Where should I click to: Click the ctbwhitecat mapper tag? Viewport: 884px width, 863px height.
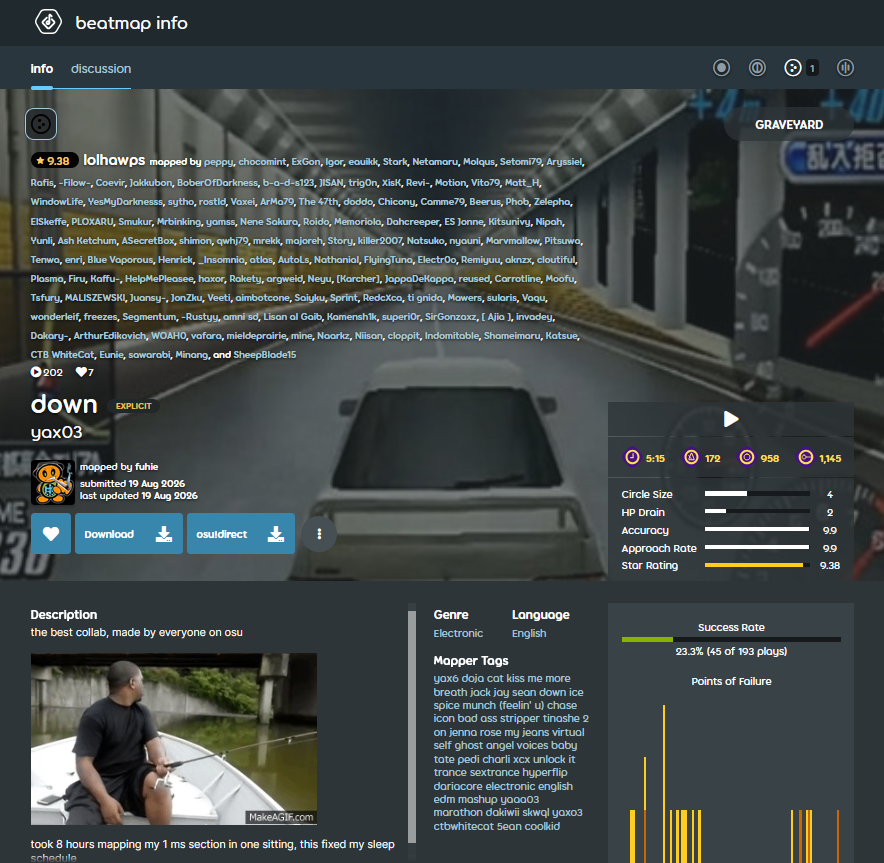(x=462, y=826)
